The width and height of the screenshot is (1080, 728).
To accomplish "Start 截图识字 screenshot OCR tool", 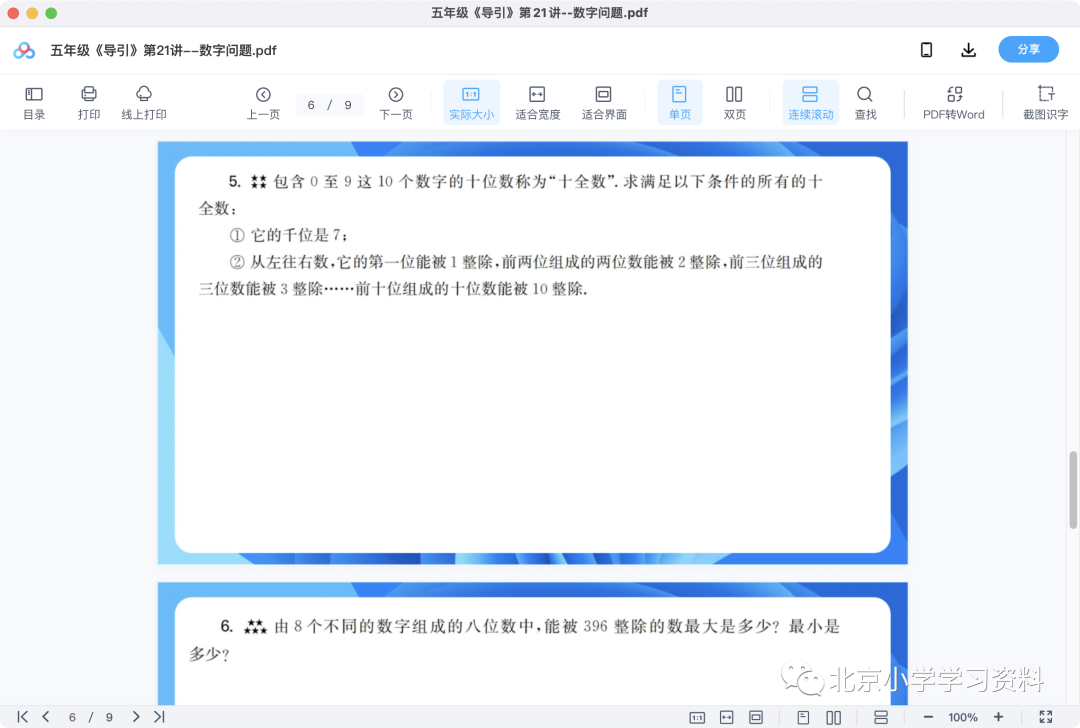I will pos(1046,103).
